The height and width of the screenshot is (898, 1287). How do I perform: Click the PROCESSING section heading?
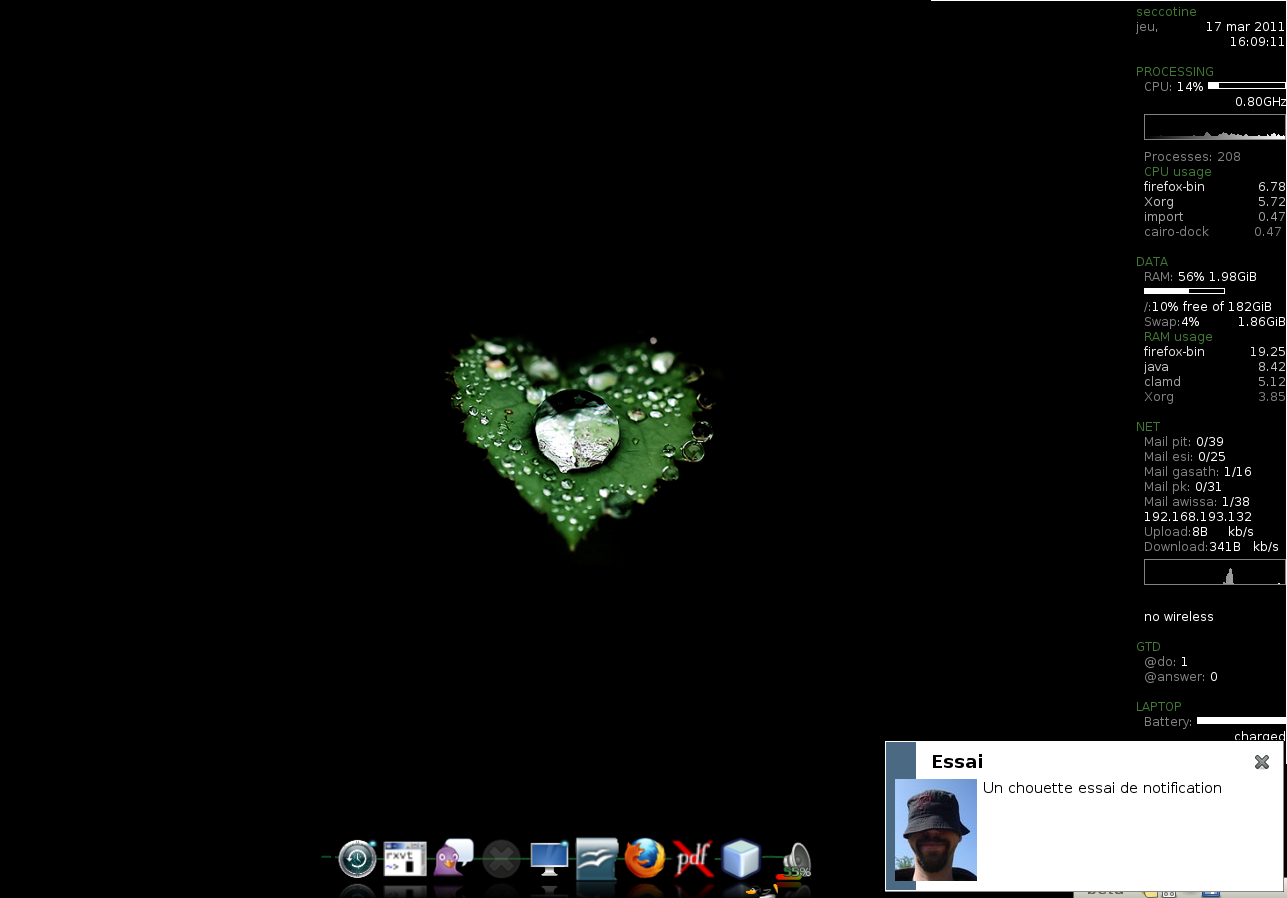pos(1175,72)
